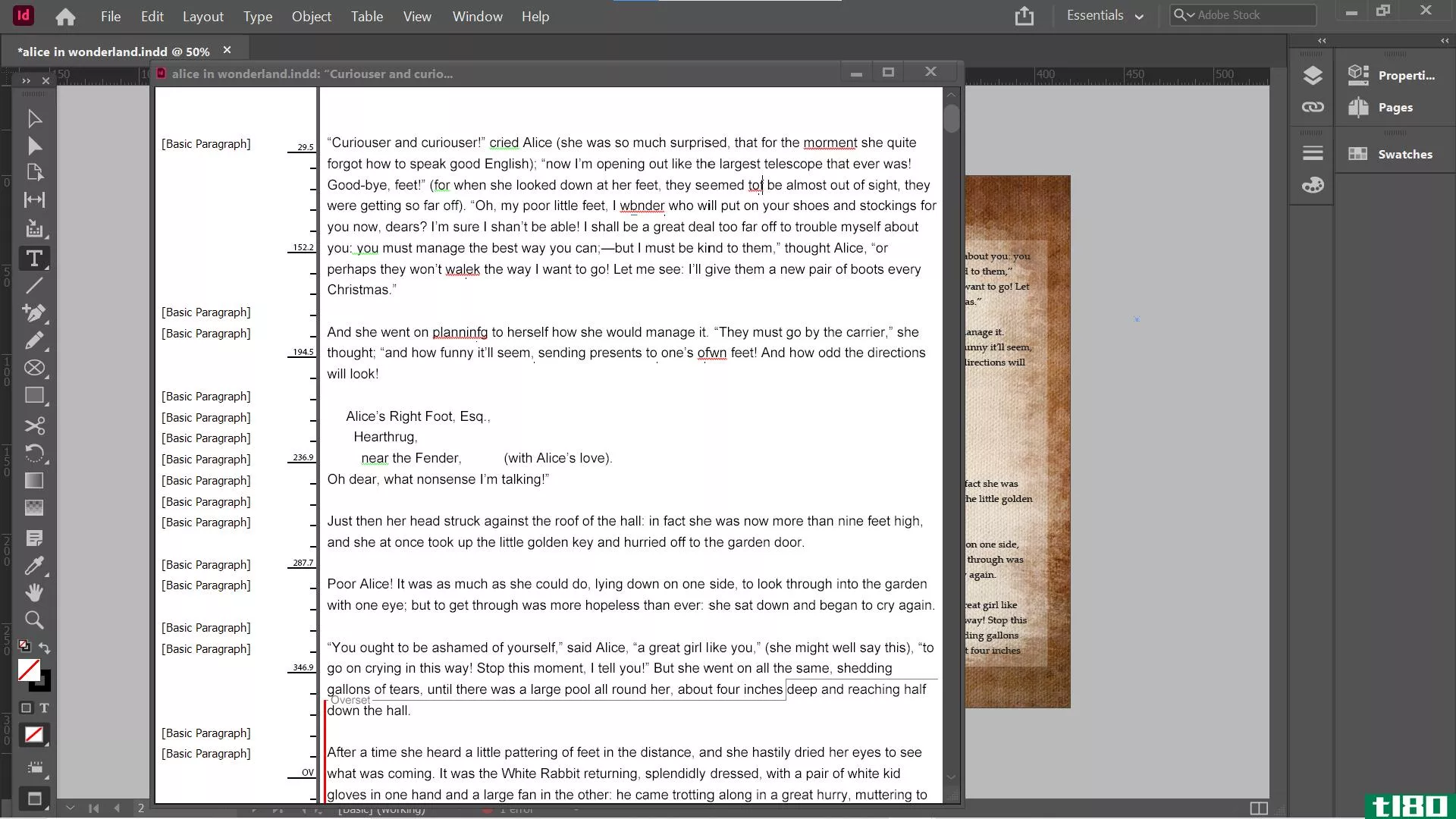
Task: Select the Type tool in toolbar
Action: point(34,258)
